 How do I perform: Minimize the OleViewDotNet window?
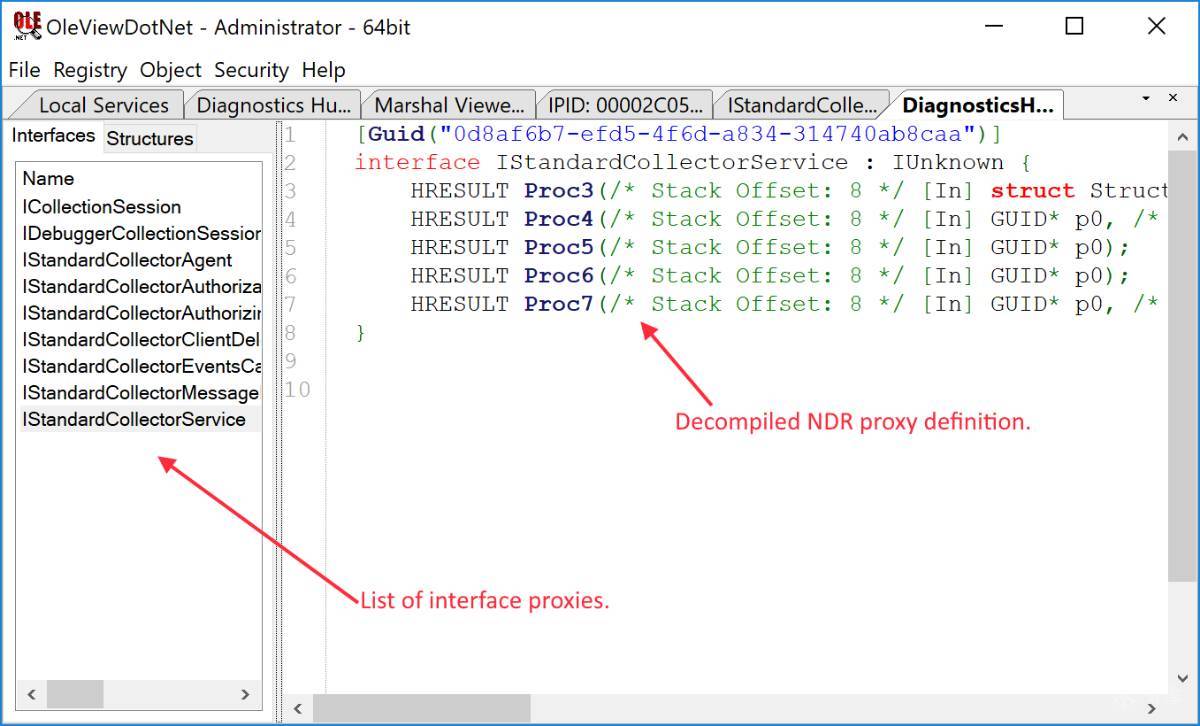coord(993,27)
